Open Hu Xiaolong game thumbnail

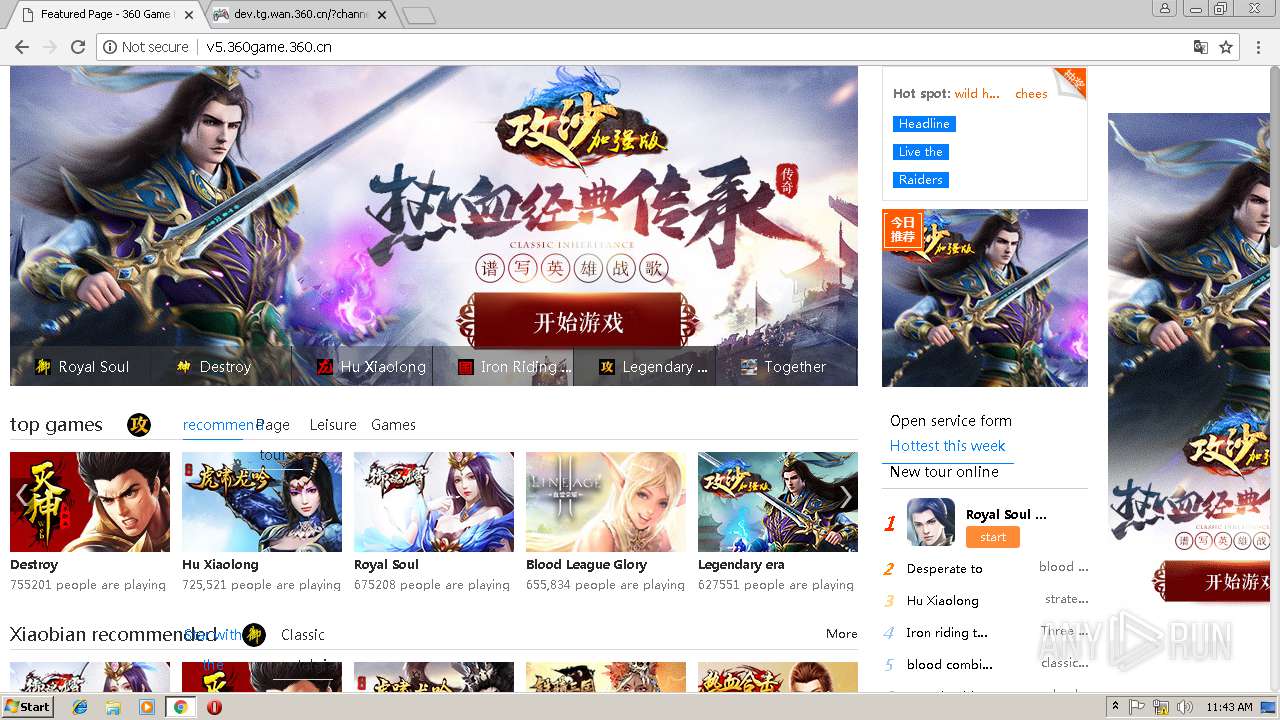pyautogui.click(x=262, y=502)
